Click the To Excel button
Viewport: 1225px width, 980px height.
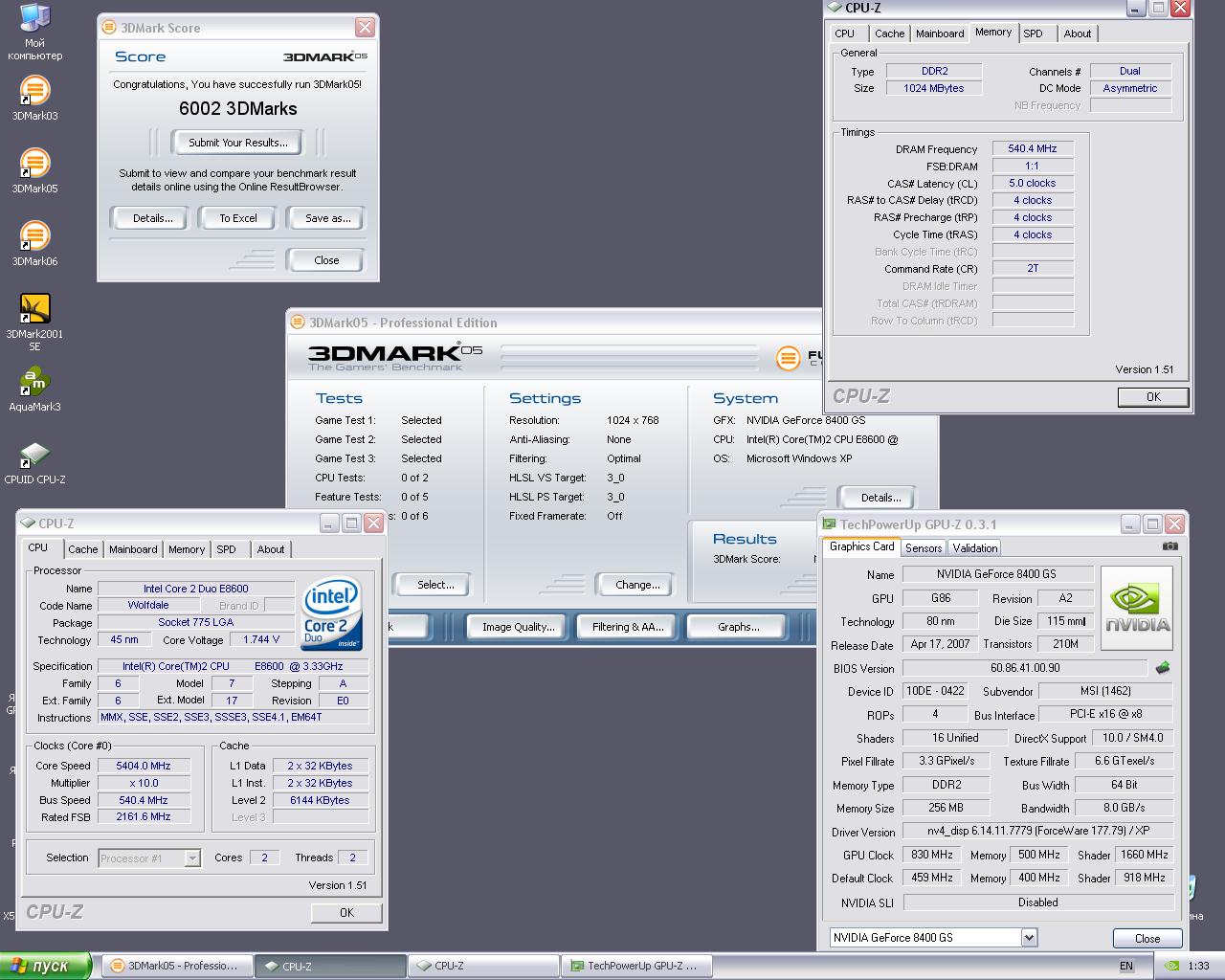[238, 218]
